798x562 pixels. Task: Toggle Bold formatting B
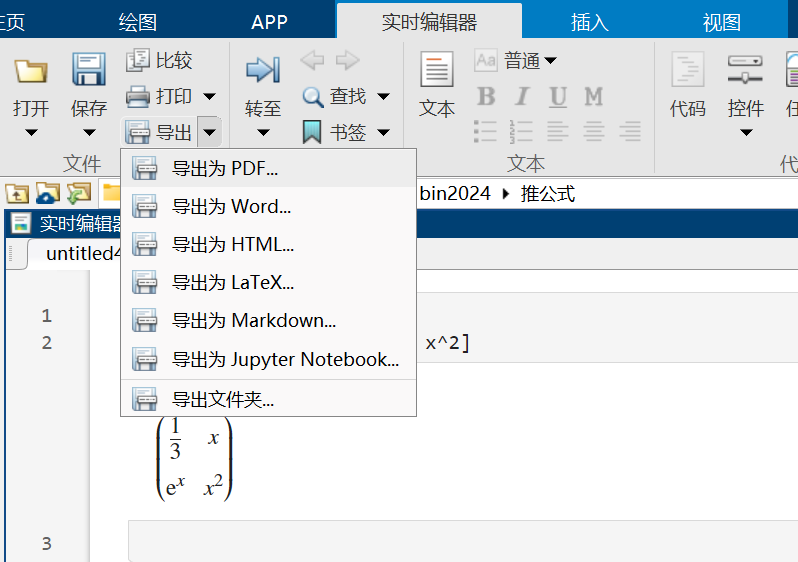tap(486, 96)
